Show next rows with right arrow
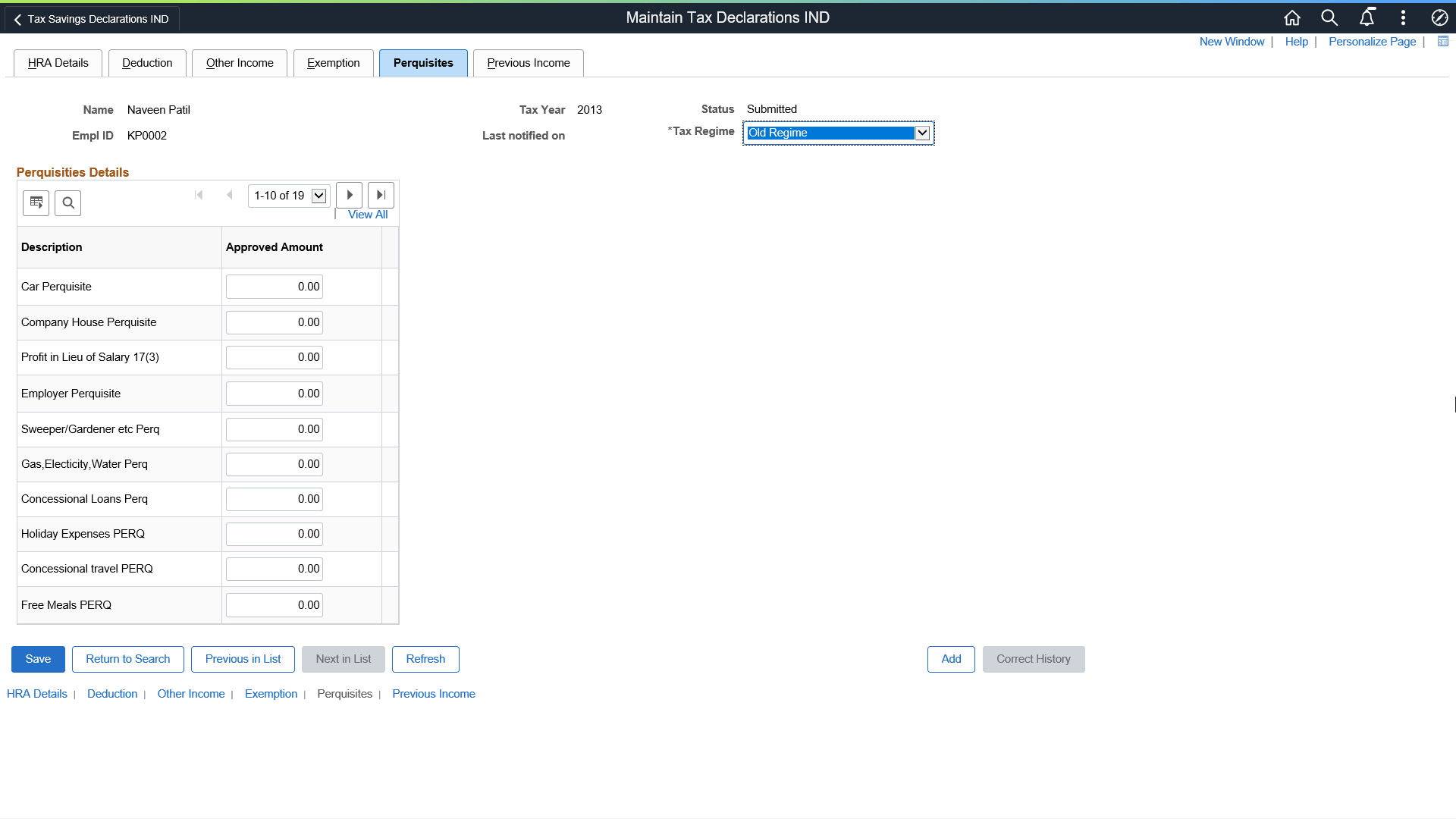Image resolution: width=1456 pixels, height=819 pixels. pyautogui.click(x=349, y=195)
